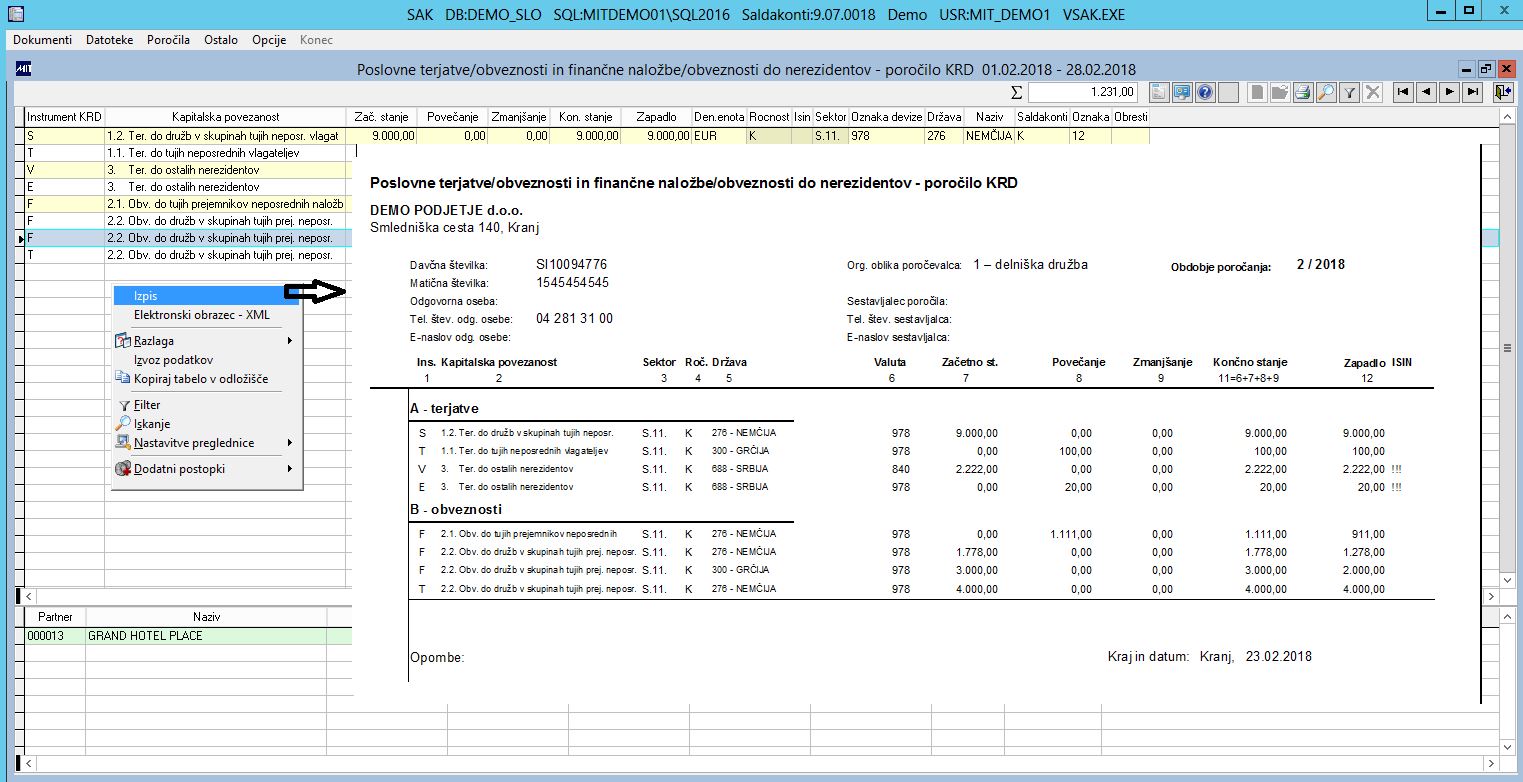Expand Dodatni postopki submenu
The height and width of the screenshot is (782, 1523).
tap(206, 469)
